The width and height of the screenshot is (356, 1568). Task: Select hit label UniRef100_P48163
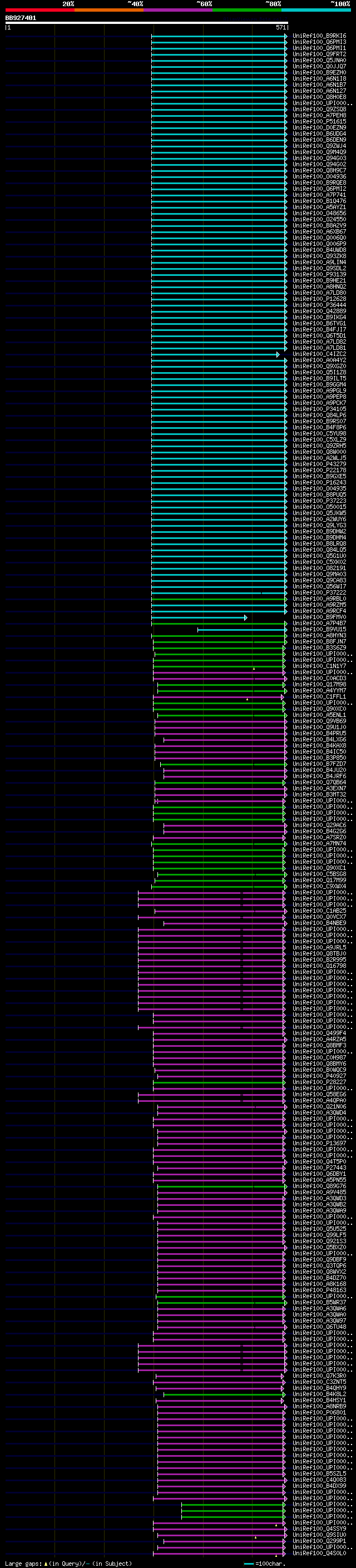(x=319, y=1290)
